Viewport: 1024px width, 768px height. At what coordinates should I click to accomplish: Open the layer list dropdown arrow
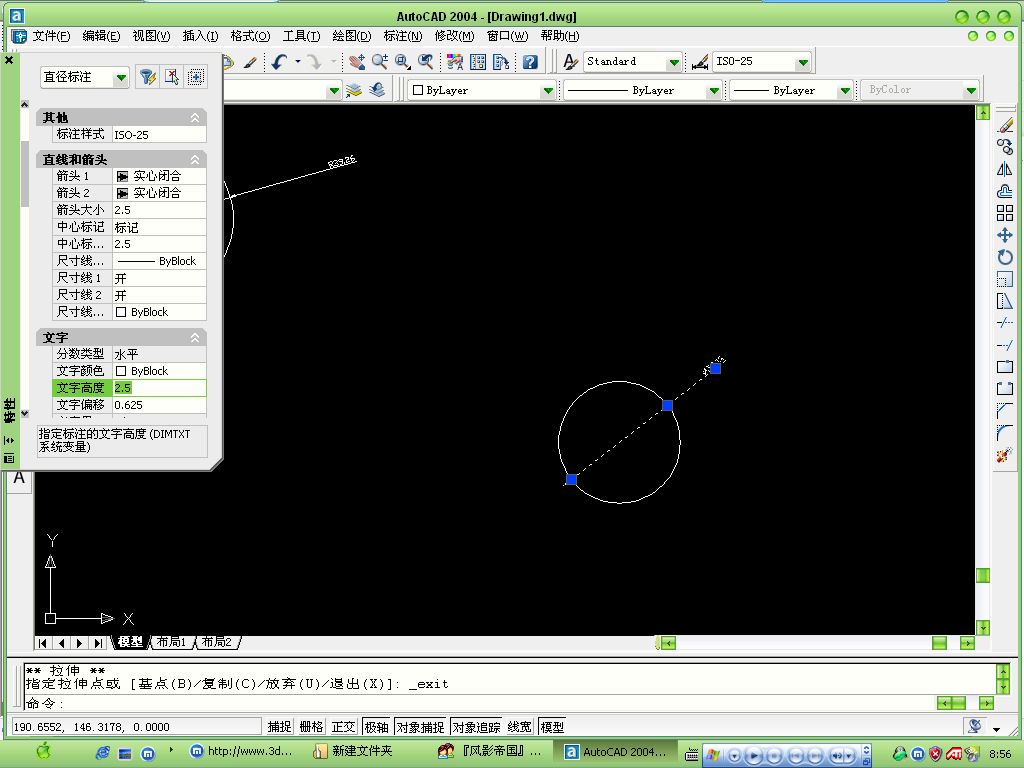point(334,91)
